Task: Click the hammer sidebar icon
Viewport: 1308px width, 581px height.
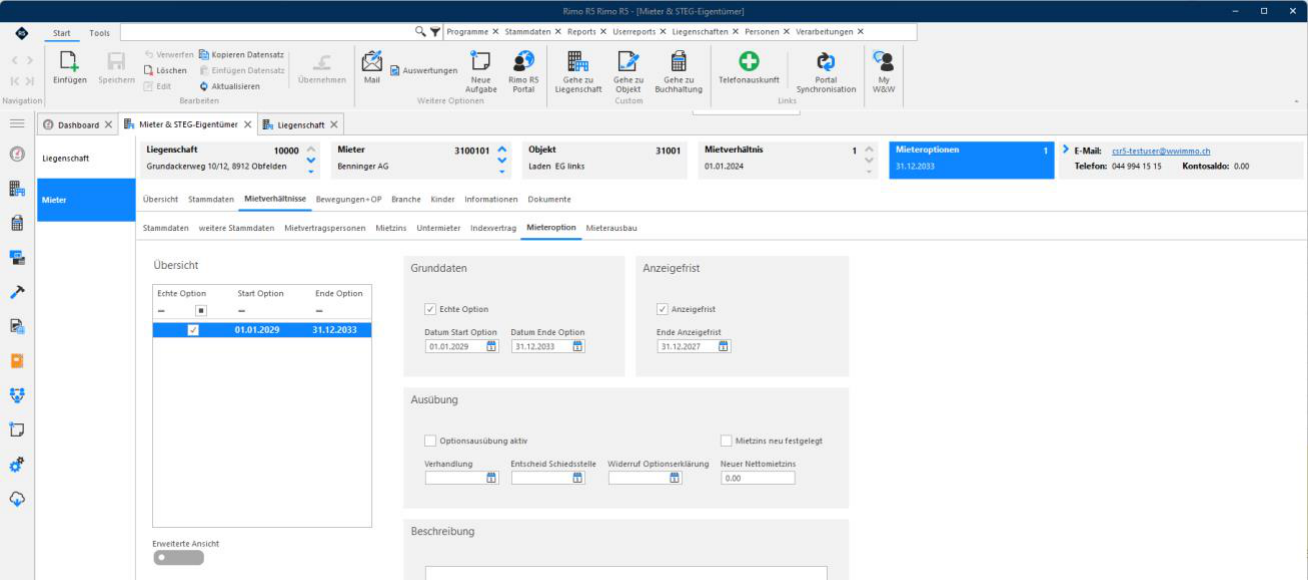Action: (17, 292)
